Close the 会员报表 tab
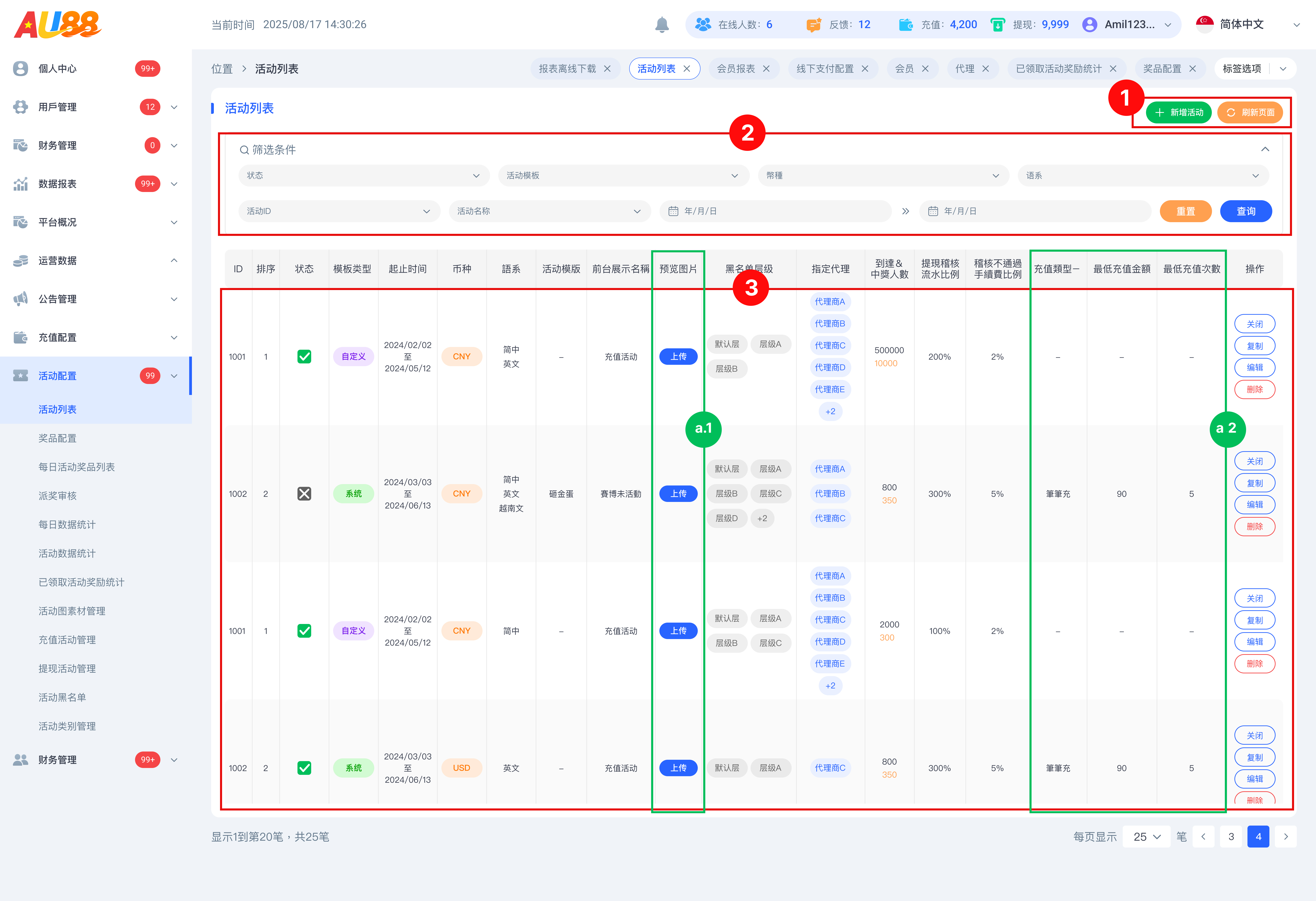The height and width of the screenshot is (901, 1316). point(766,69)
